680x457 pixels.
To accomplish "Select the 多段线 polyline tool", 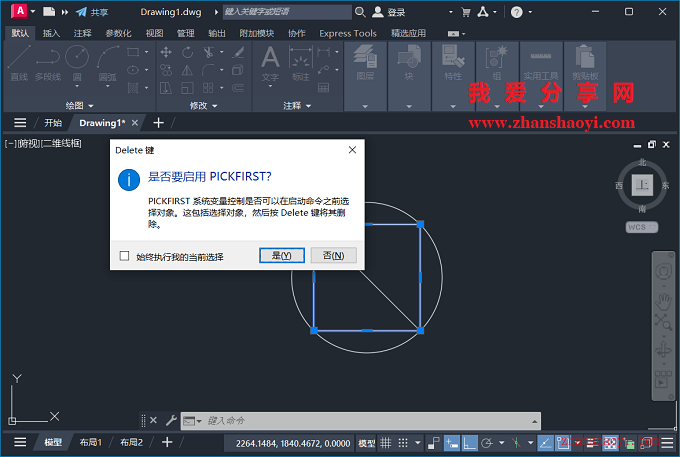I will (x=48, y=63).
